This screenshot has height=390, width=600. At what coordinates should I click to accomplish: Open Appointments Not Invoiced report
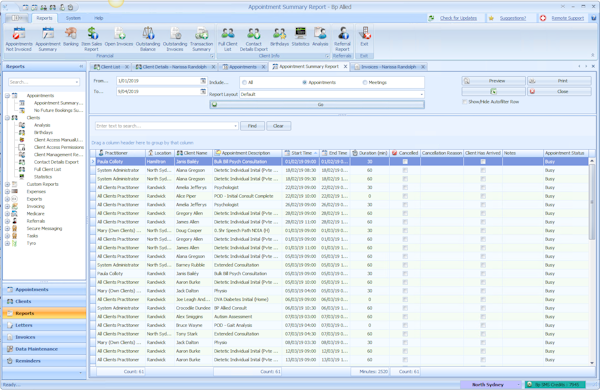(19, 39)
